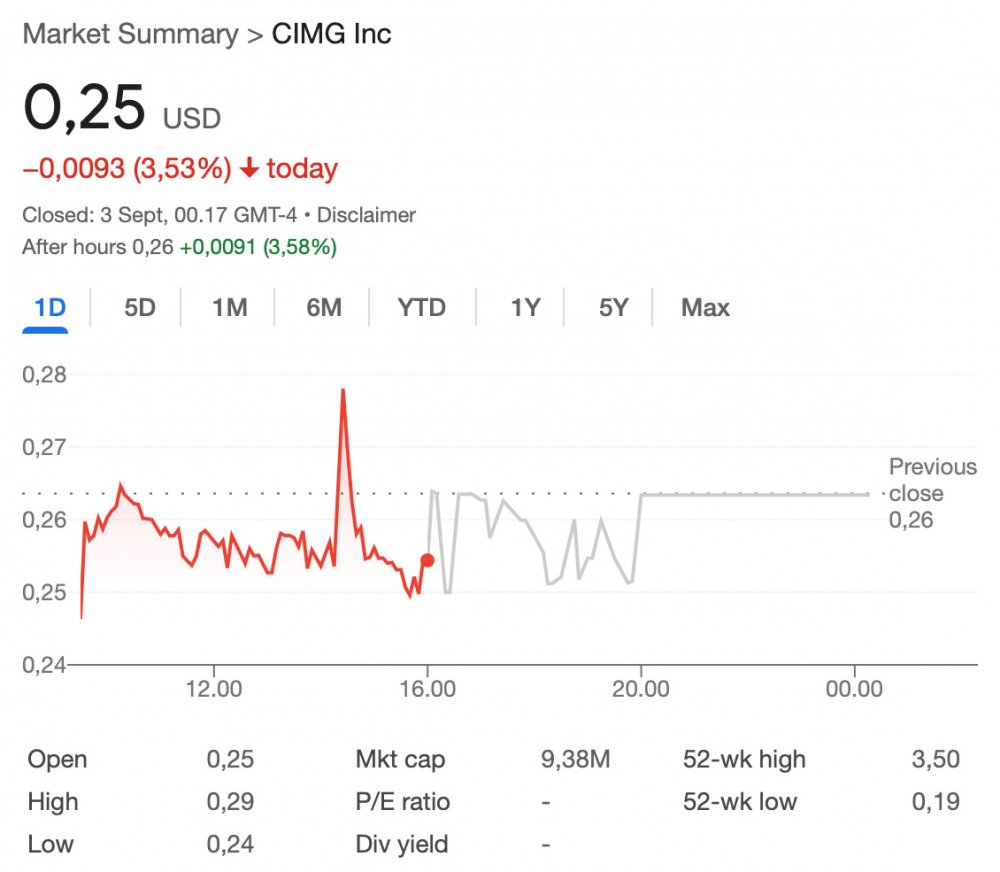
Task: Switch to the 1M chart view
Action: point(229,308)
